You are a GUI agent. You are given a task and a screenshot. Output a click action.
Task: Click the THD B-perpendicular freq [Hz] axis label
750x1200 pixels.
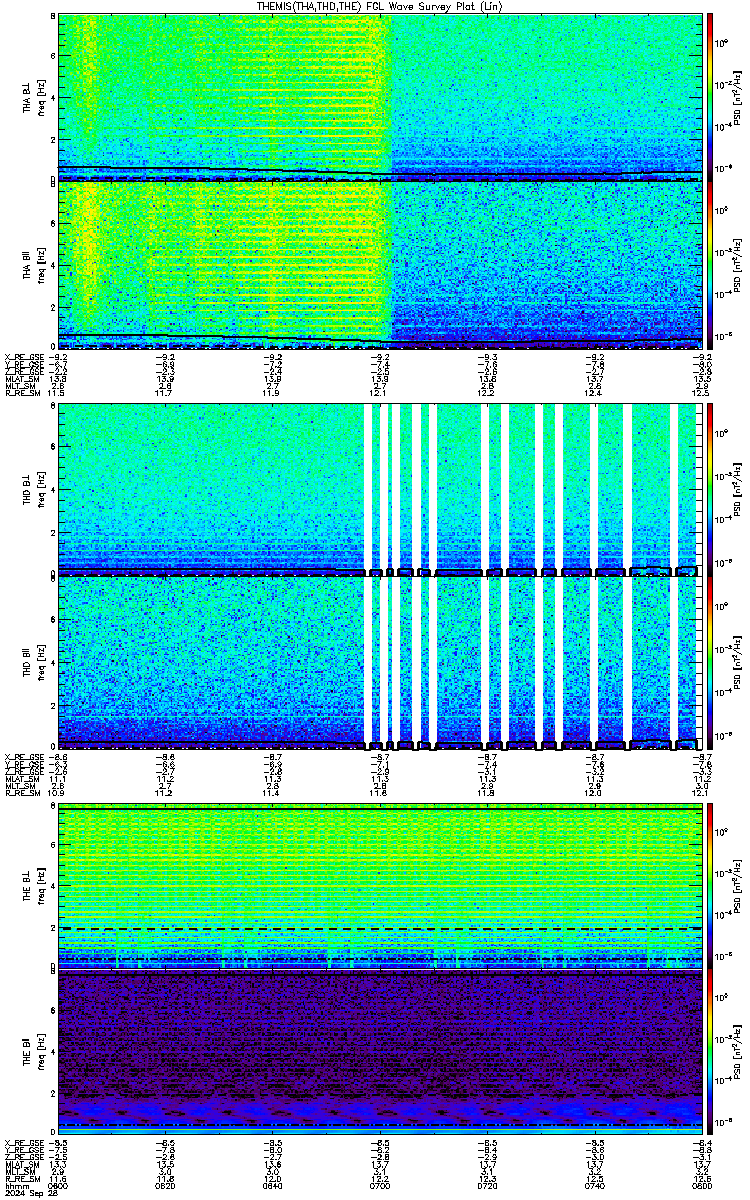pyautogui.click(x=41, y=492)
